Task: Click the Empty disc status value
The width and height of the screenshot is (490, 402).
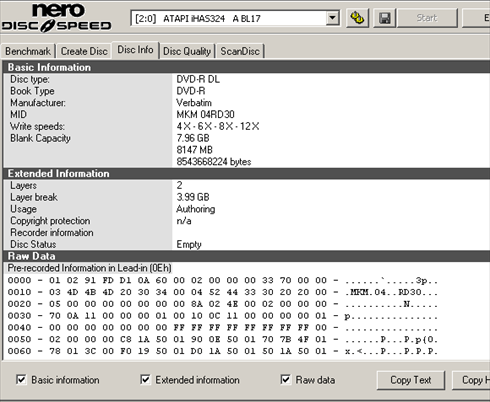Action: 189,244
